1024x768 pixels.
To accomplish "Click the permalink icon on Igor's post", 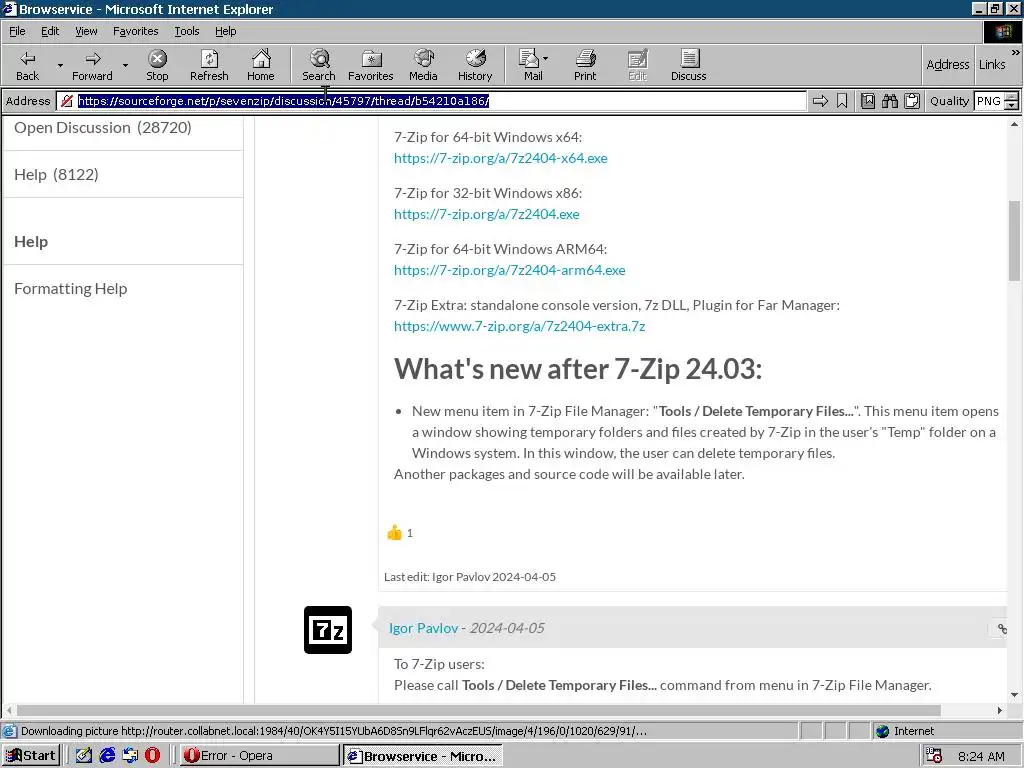I will [1001, 629].
